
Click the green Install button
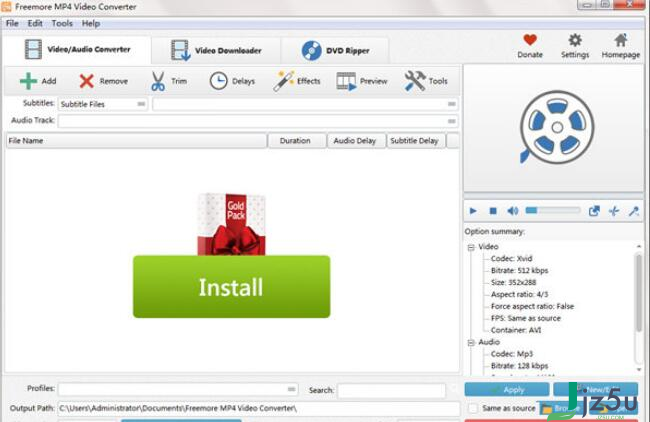[x=231, y=287]
